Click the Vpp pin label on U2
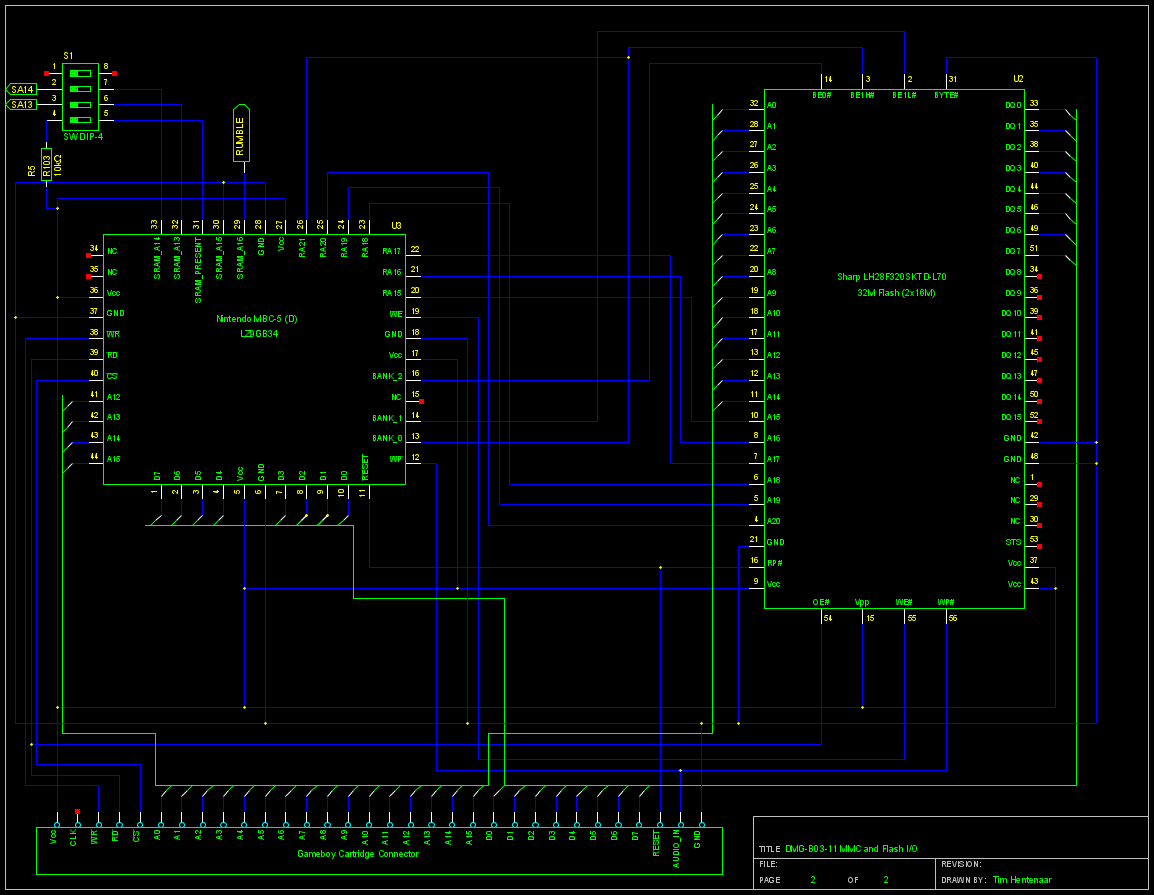Viewport: 1154px width, 895px height. (x=862, y=602)
